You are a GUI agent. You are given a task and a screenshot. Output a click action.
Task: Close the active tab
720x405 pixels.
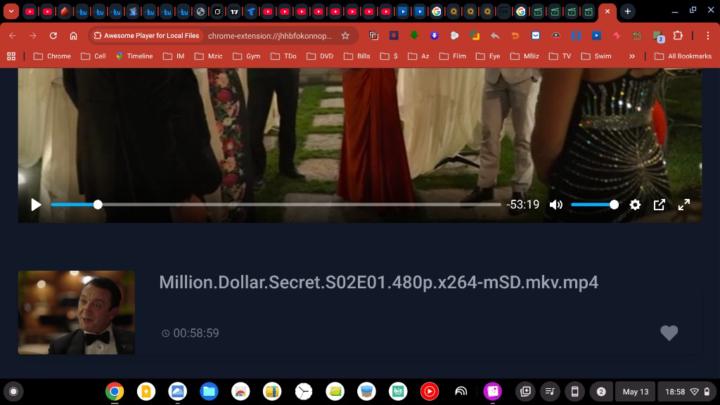point(607,11)
